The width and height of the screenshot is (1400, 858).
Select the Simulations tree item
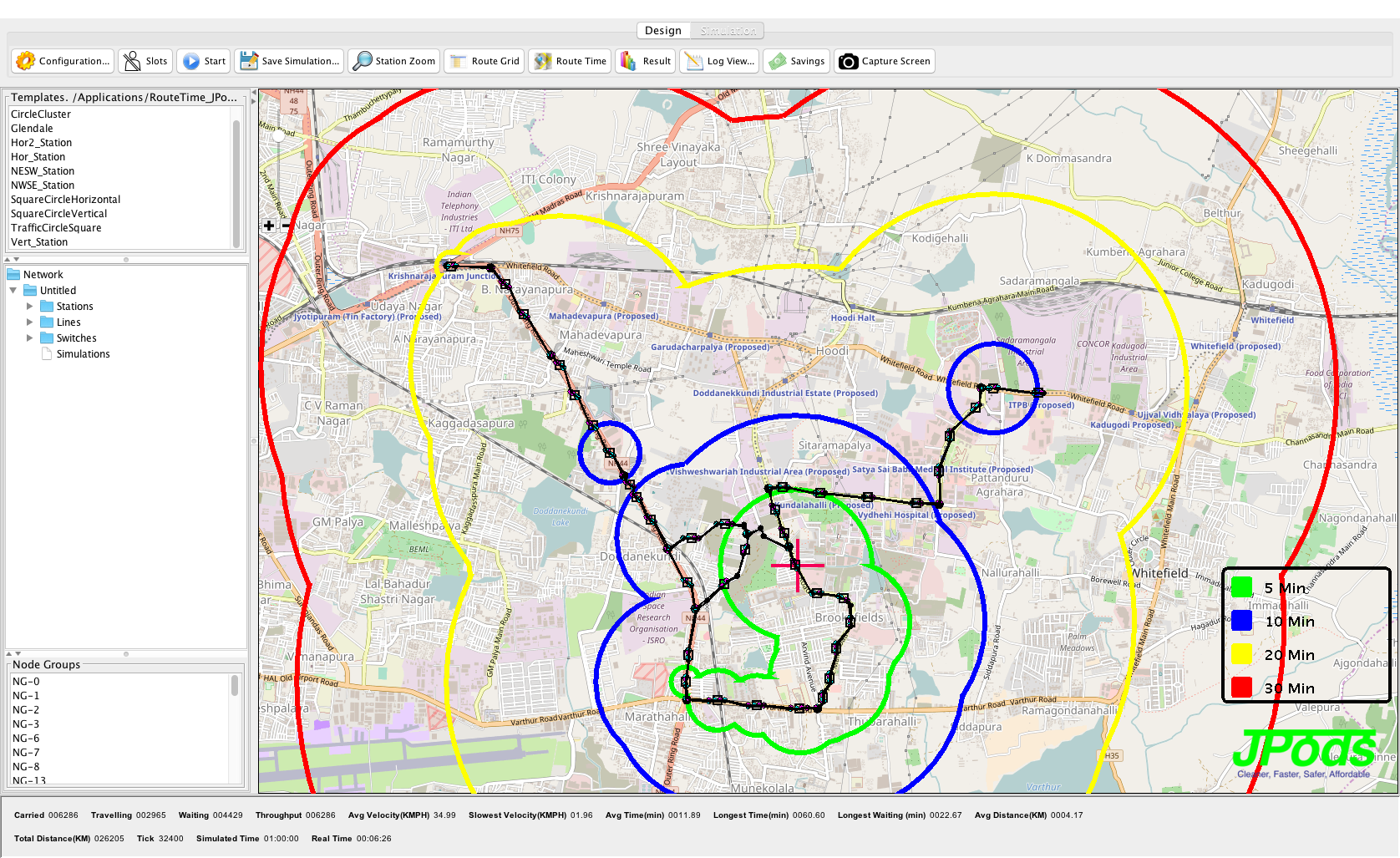point(83,354)
